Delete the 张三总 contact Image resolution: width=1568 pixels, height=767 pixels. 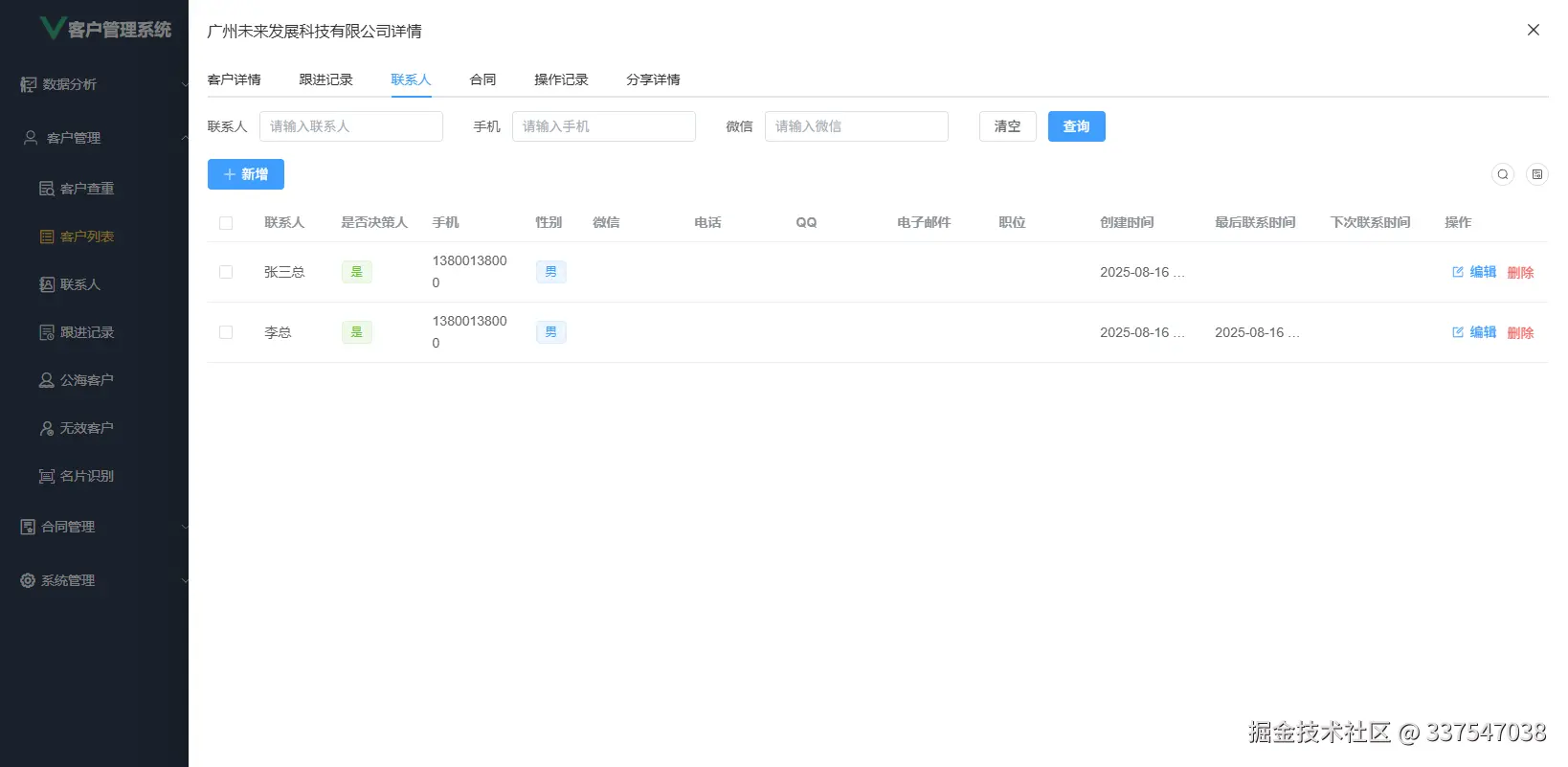tap(1521, 272)
